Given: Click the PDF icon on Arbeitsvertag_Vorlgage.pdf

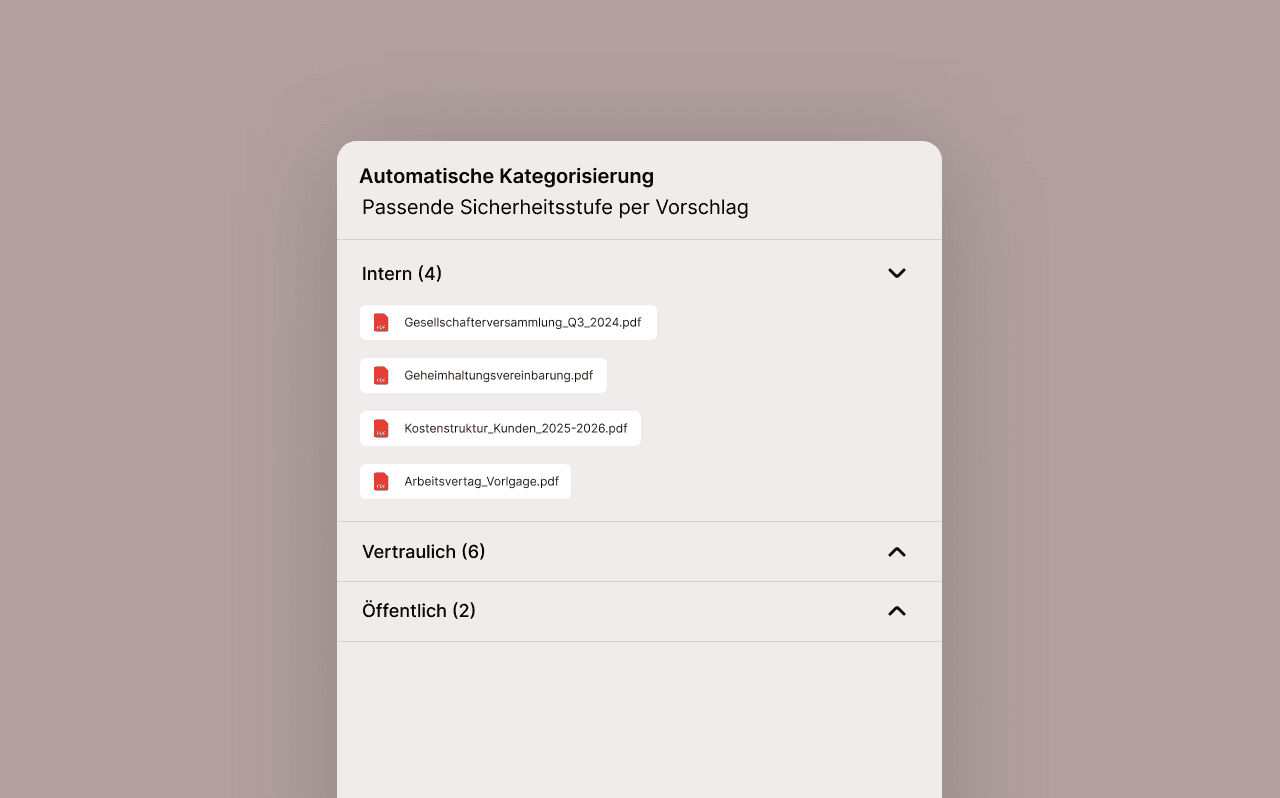Looking at the screenshot, I should click(x=381, y=481).
